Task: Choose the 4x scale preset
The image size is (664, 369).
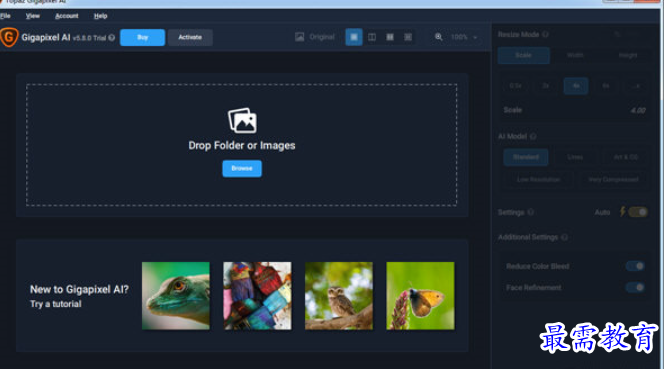Action: pyautogui.click(x=576, y=86)
